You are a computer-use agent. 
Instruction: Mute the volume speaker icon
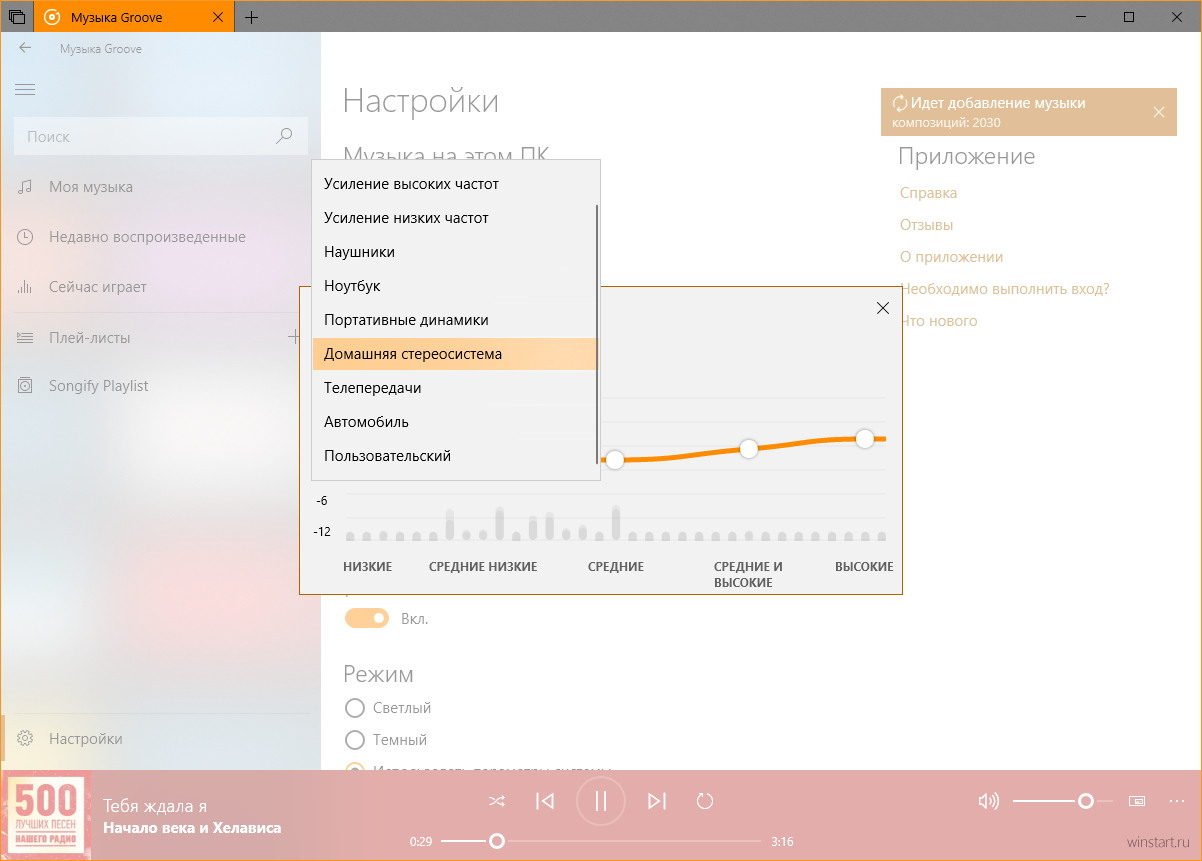(988, 801)
